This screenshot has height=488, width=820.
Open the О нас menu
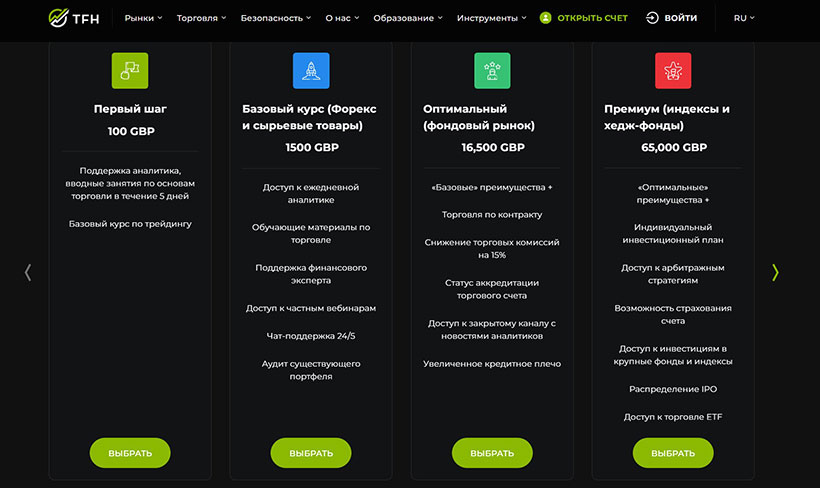point(342,18)
